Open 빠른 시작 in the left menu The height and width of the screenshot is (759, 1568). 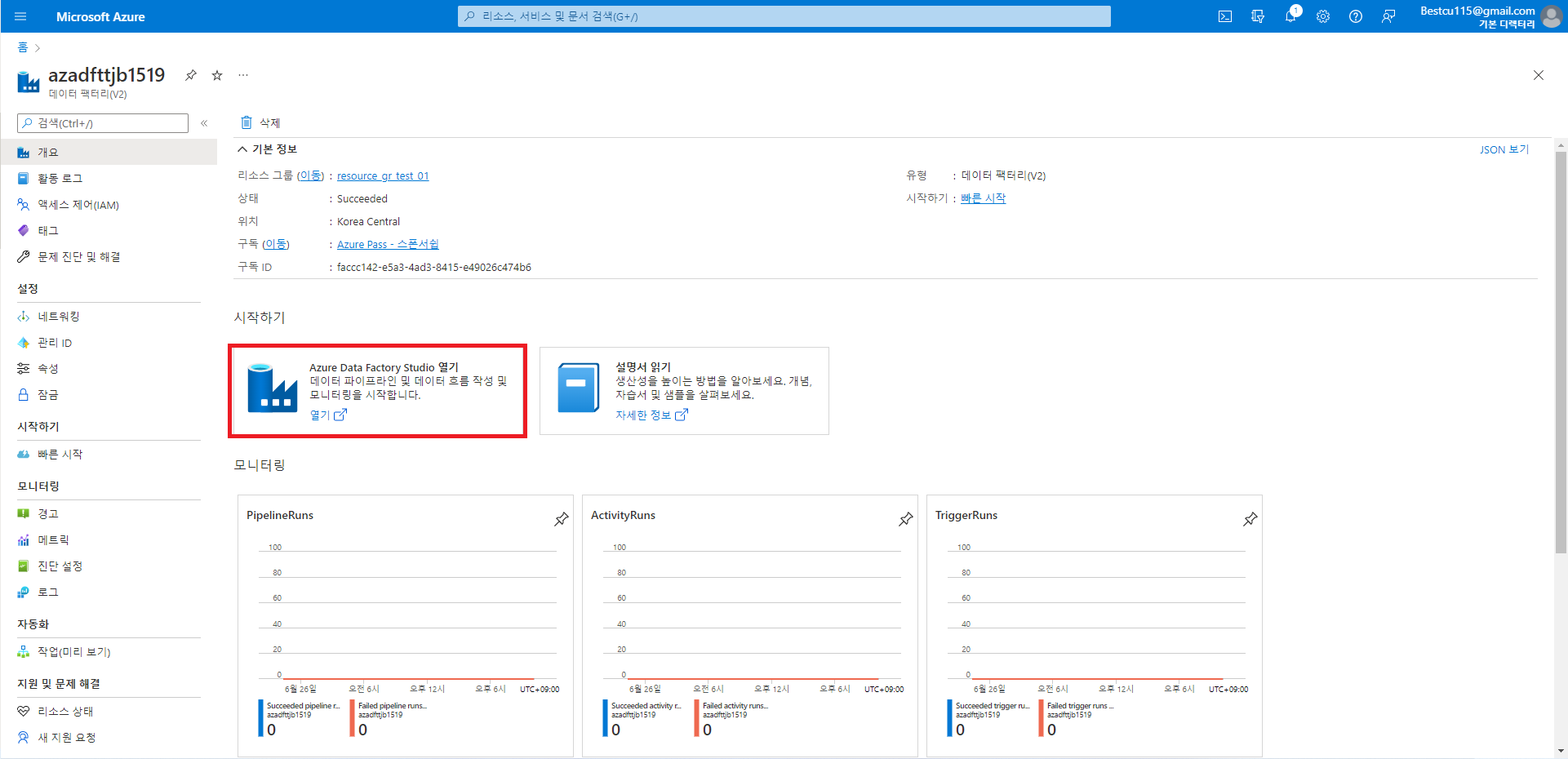pos(109,455)
